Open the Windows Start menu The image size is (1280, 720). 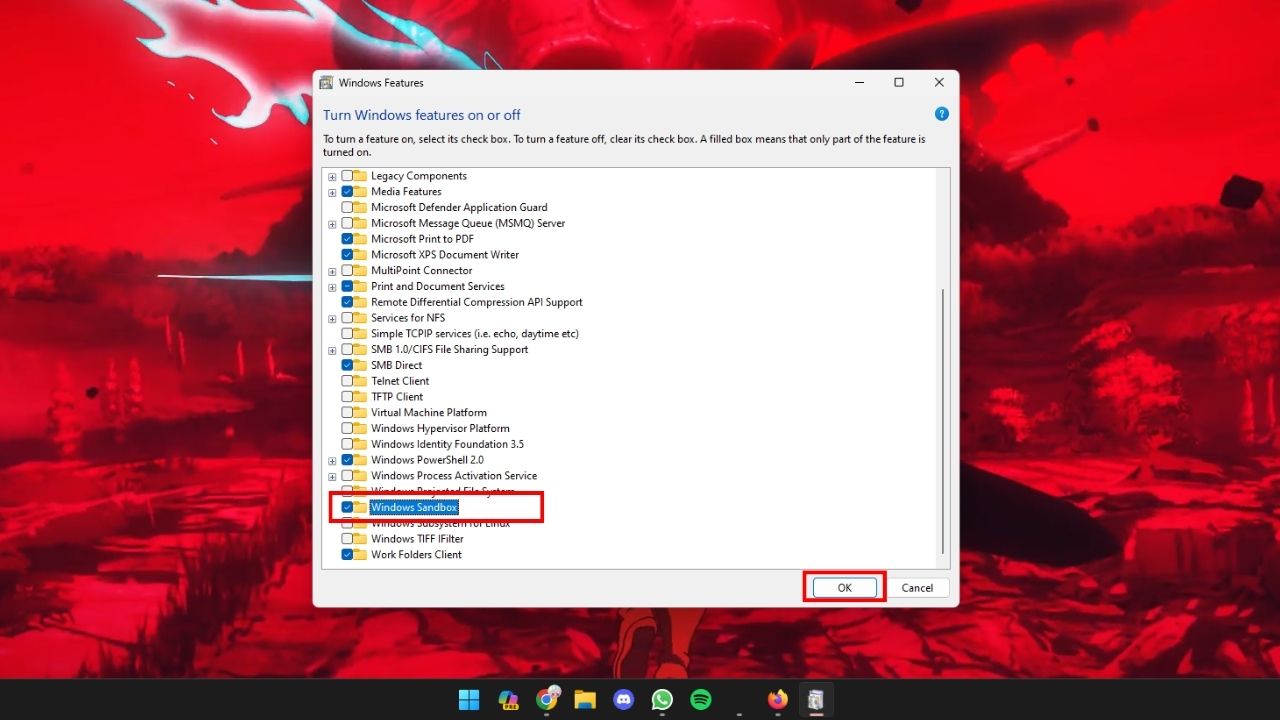coord(468,700)
